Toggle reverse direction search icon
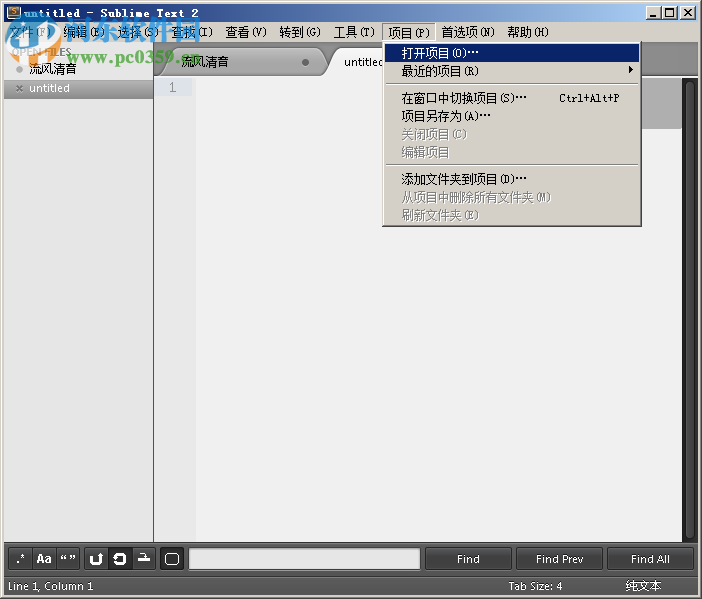 coord(96,559)
